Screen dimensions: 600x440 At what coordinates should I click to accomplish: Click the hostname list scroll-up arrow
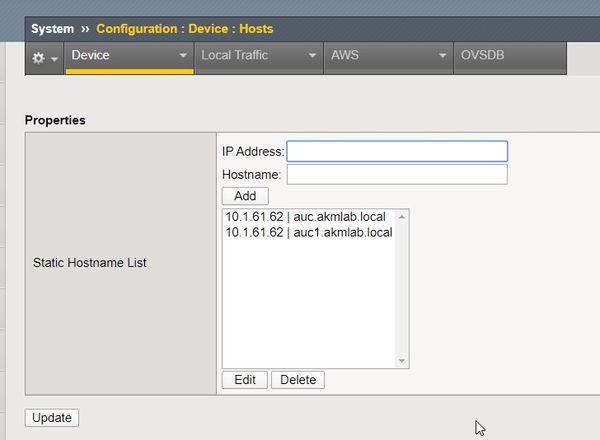[402, 216]
